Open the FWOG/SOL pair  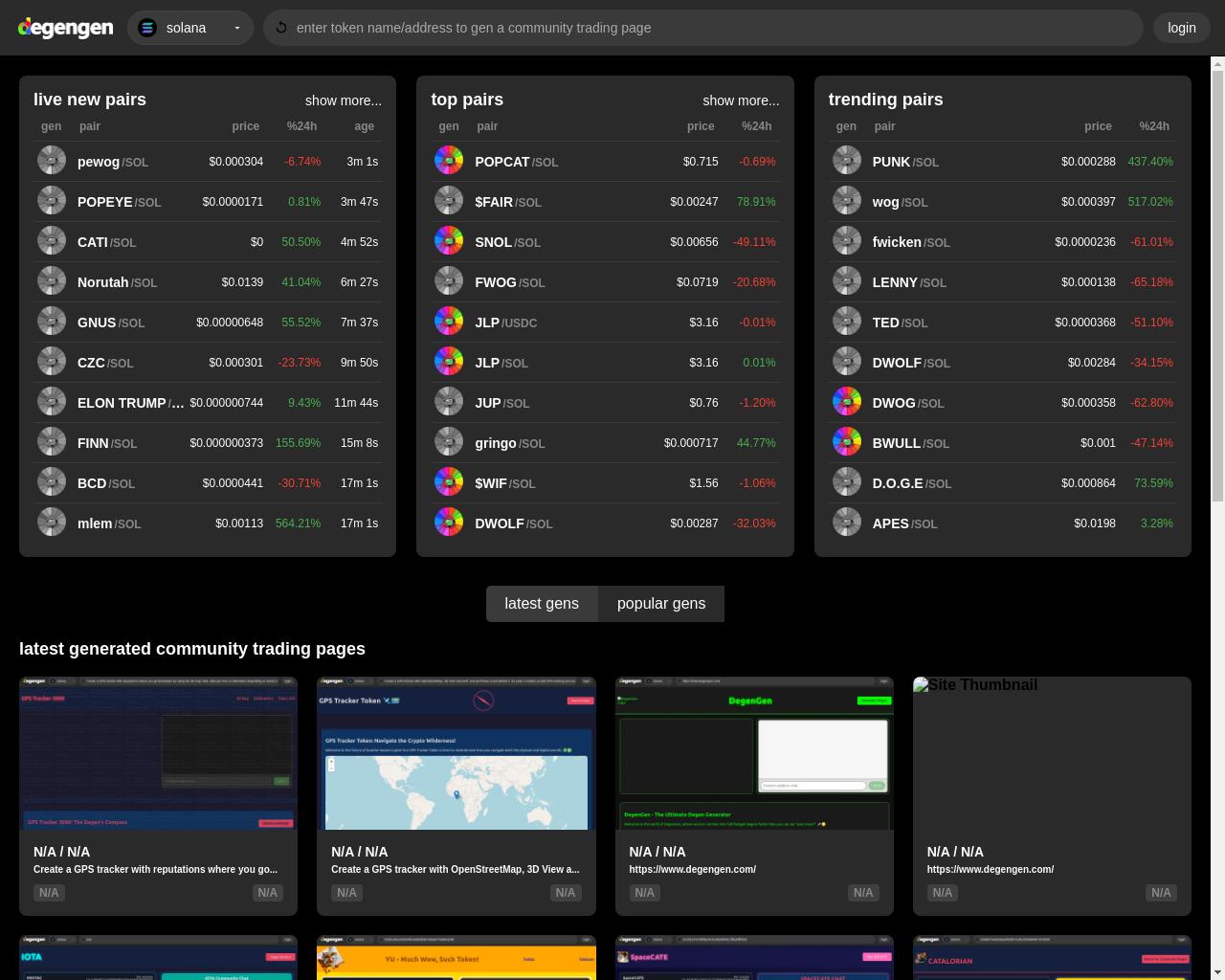tap(605, 282)
